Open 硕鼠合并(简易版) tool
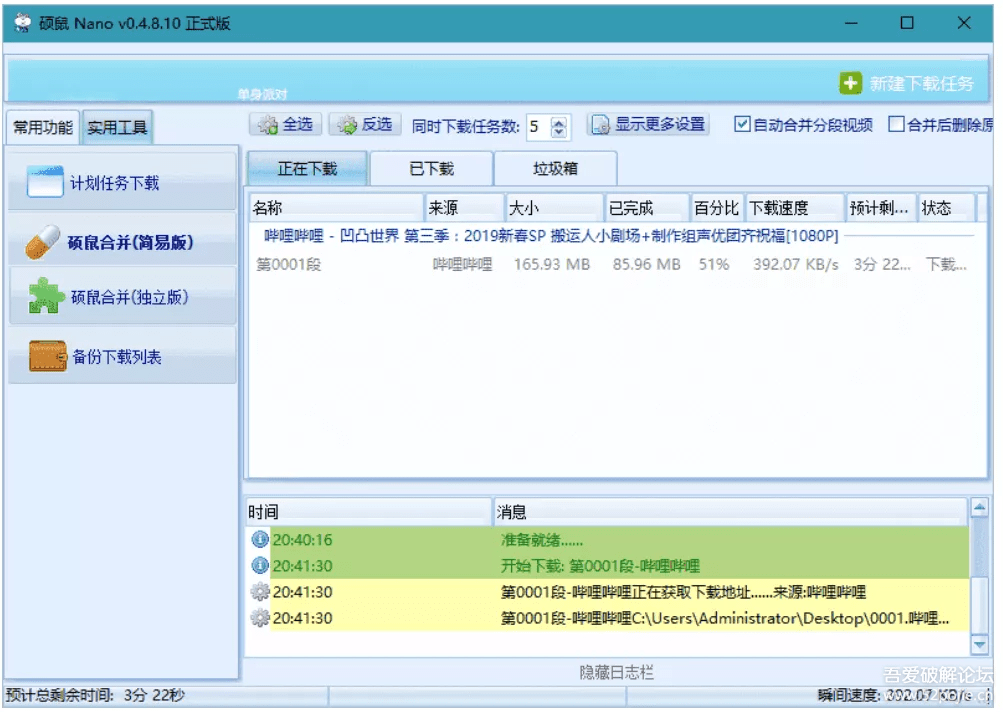Viewport: 1003px width, 712px height. [x=122, y=242]
